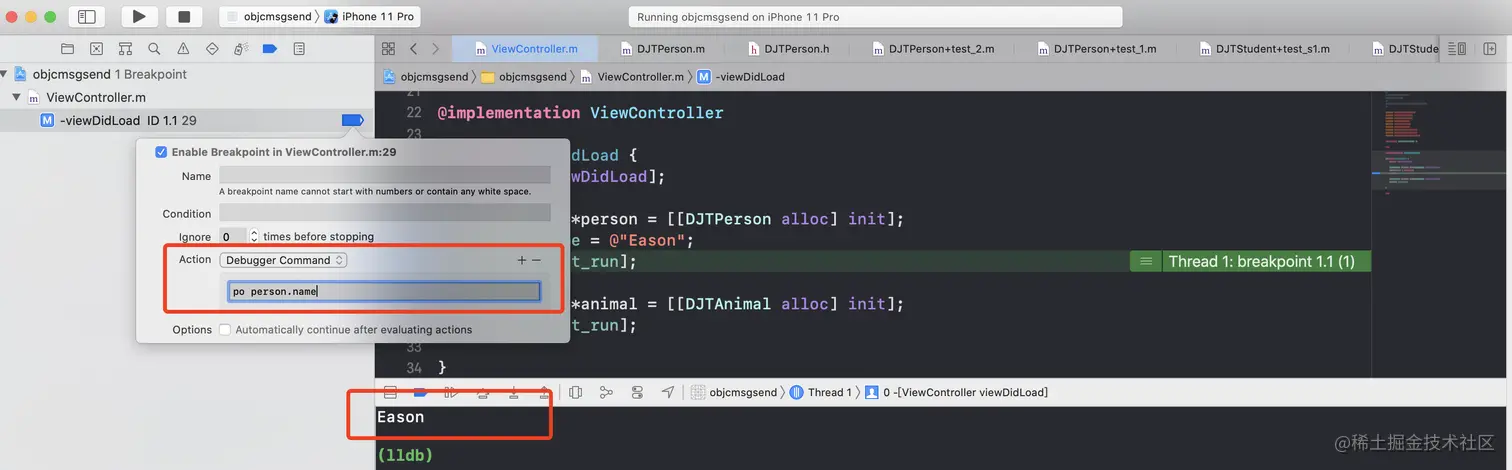Image resolution: width=1512 pixels, height=470 pixels.
Task: Hide the debug area toggle icon
Action: tap(391, 392)
